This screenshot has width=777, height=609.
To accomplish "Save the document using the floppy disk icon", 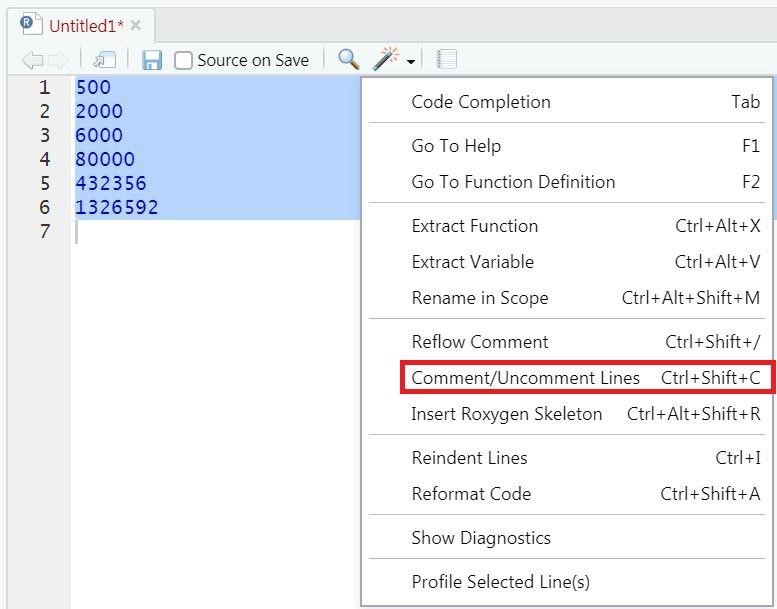I will (x=152, y=61).
